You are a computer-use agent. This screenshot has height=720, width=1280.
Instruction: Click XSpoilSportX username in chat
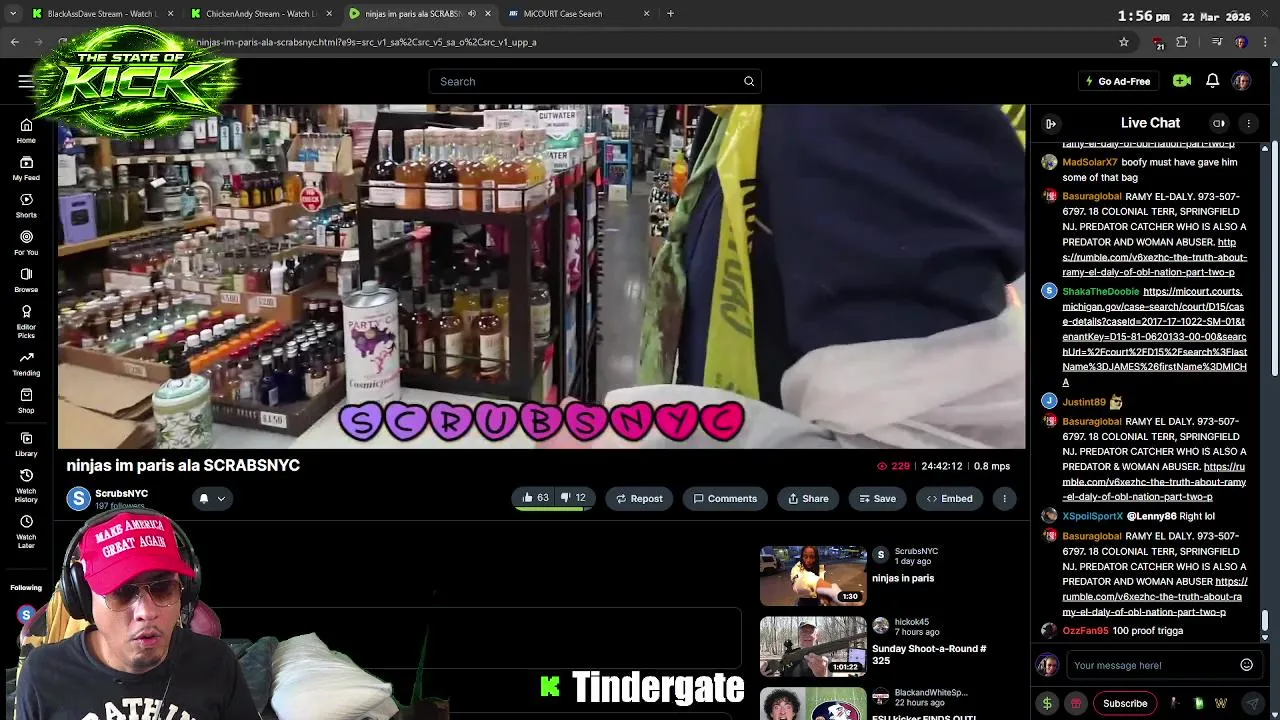click(1092, 516)
